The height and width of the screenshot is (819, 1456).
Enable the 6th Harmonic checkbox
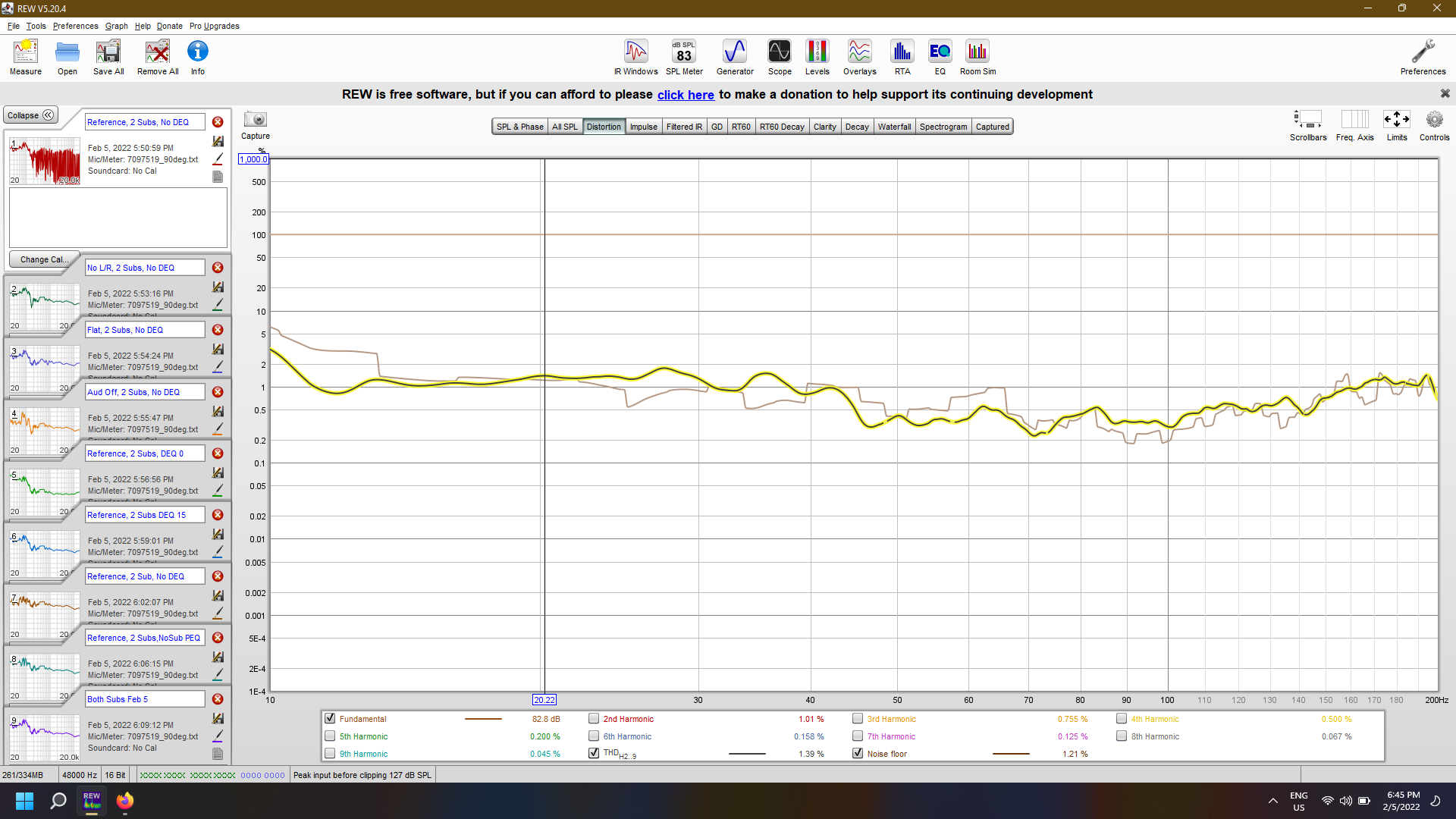tap(594, 736)
